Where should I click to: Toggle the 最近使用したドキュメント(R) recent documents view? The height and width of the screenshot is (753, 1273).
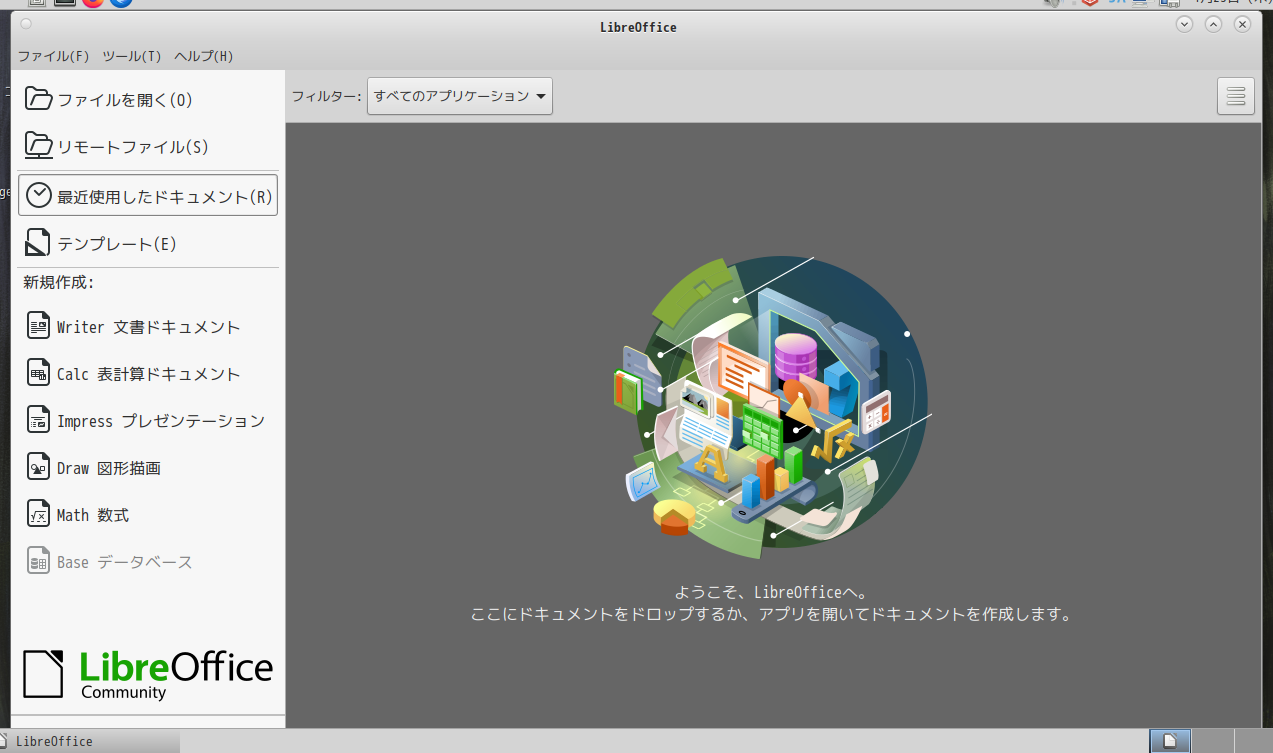pos(148,195)
